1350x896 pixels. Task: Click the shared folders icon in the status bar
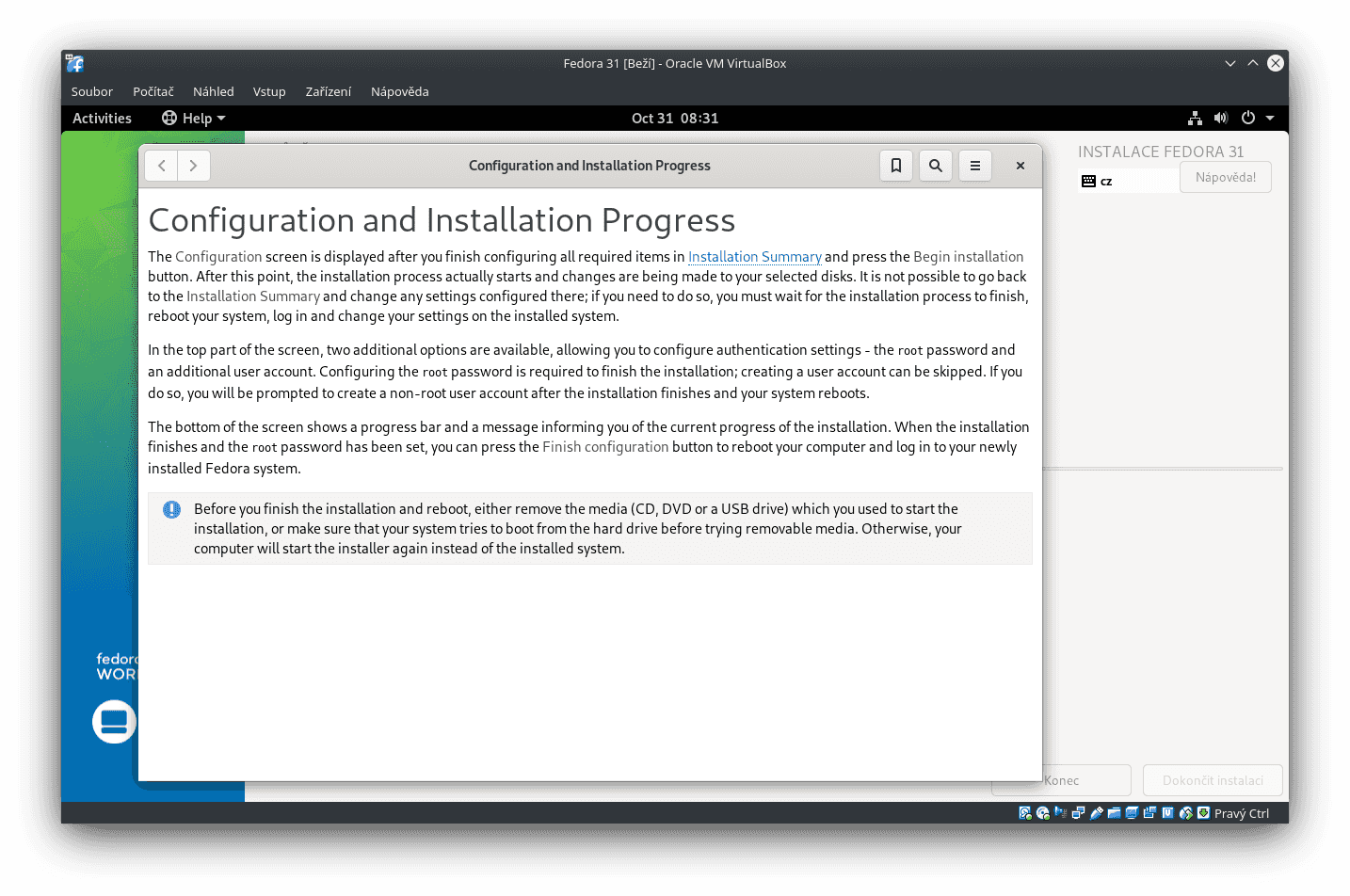click(x=1114, y=812)
